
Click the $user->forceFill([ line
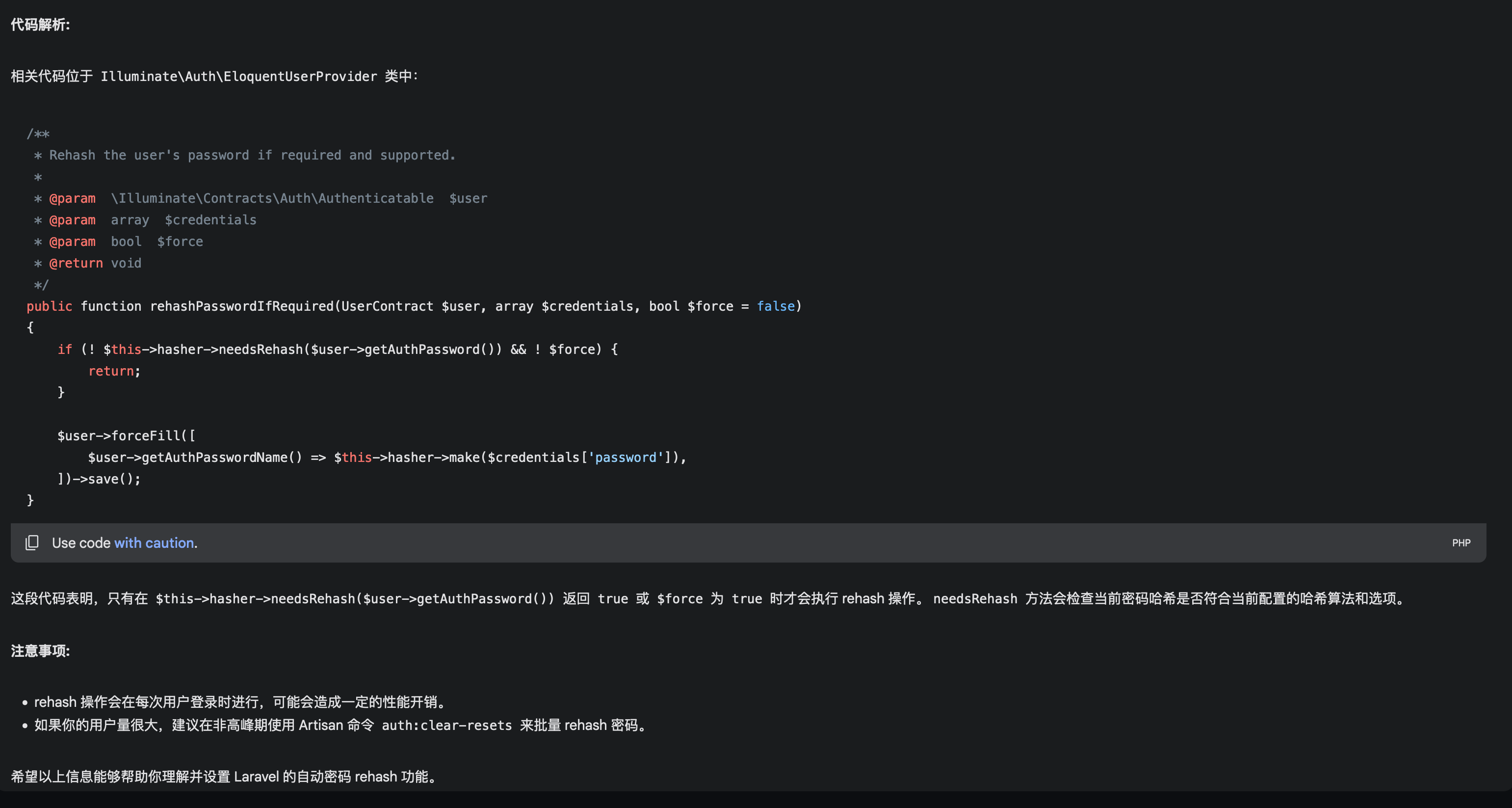point(126,436)
